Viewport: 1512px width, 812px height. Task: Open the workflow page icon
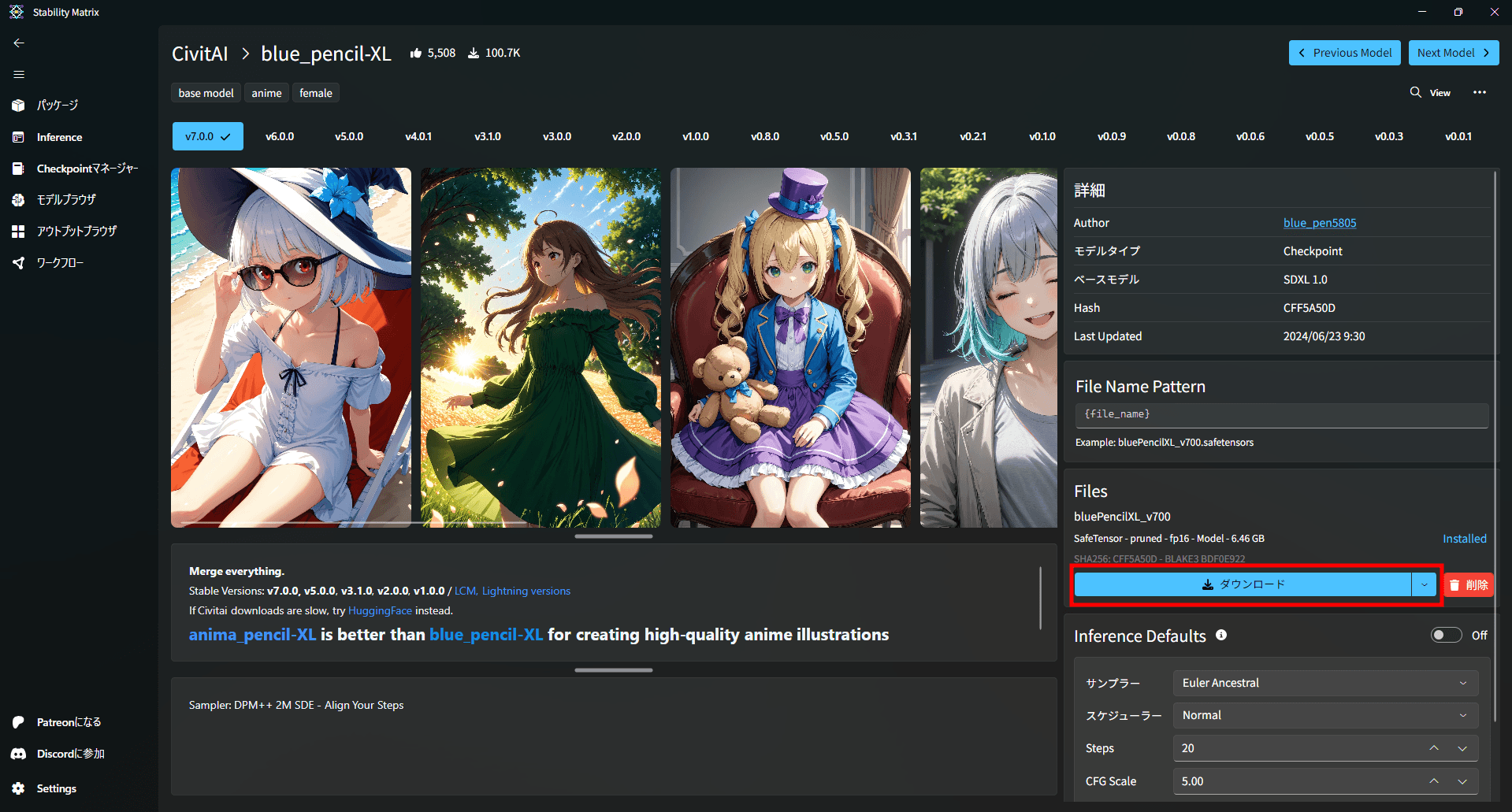[x=19, y=263]
